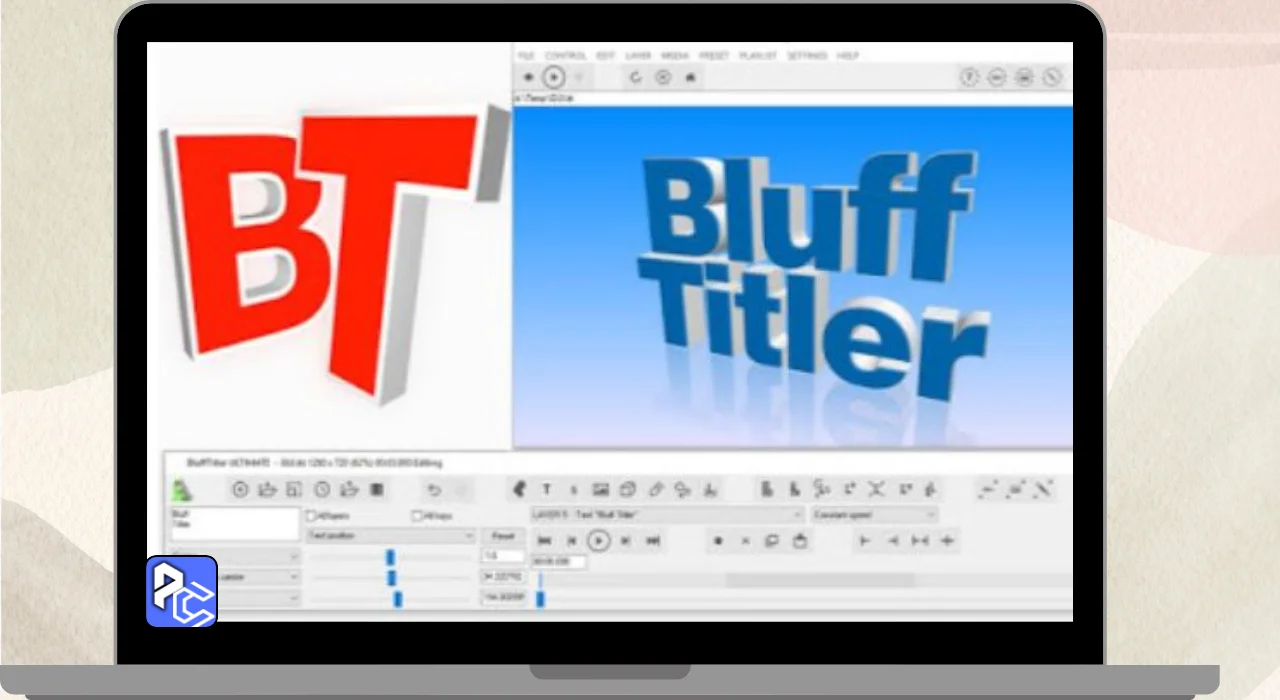Open the Text position property dropdown
The height and width of the screenshot is (700, 1280).
pyautogui.click(x=391, y=536)
